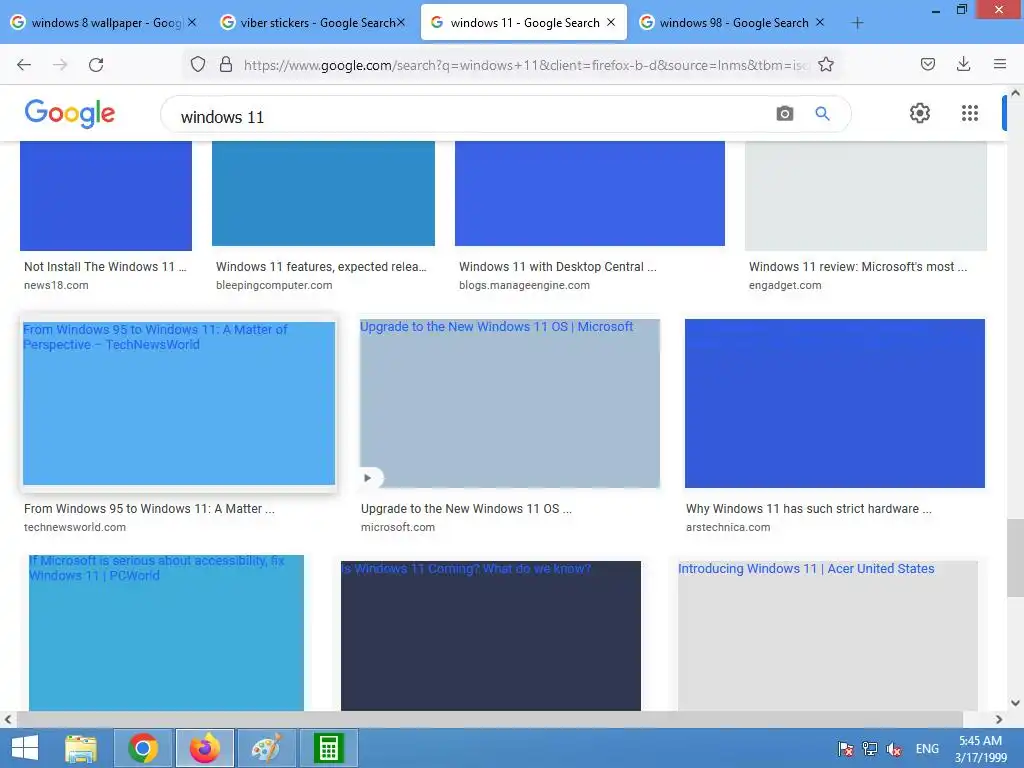Search by image with the camera icon

point(785,114)
